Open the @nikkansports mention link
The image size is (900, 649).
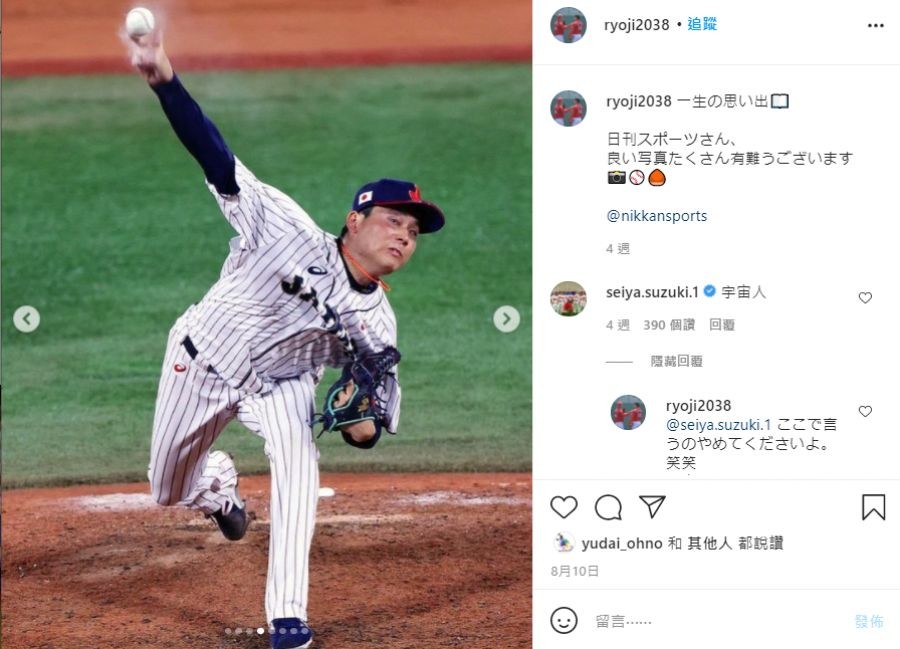coord(657,216)
